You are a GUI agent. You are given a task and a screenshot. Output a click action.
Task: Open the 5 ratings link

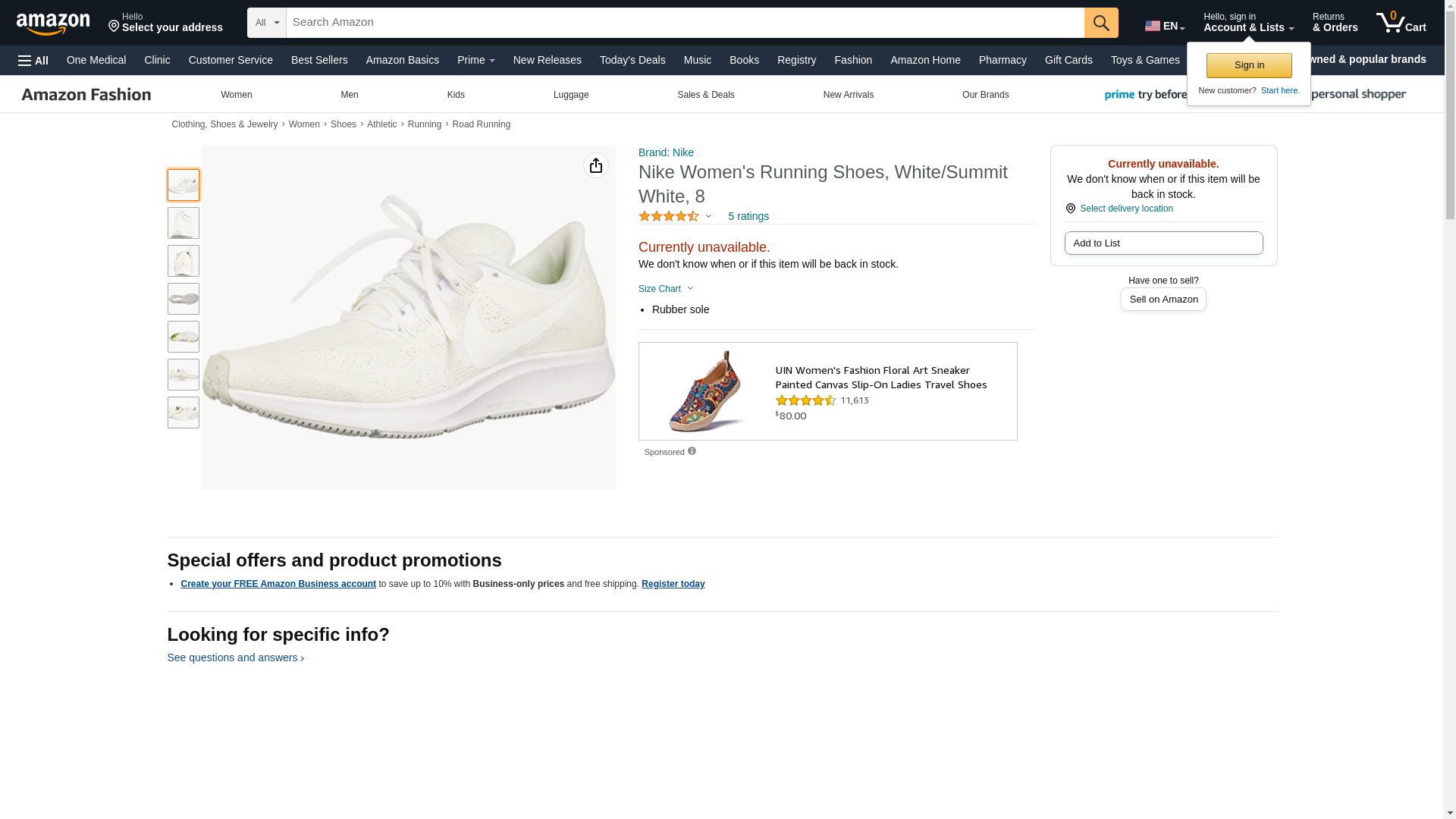(x=748, y=217)
